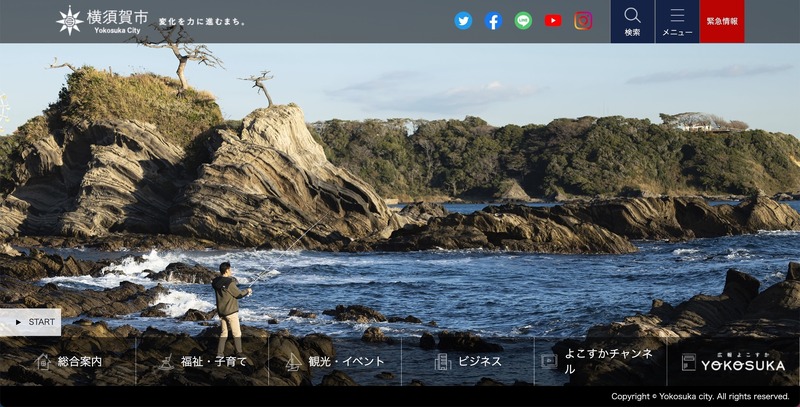Click the building icon beside ビジネス
The height and width of the screenshot is (407, 800).
pos(442,362)
